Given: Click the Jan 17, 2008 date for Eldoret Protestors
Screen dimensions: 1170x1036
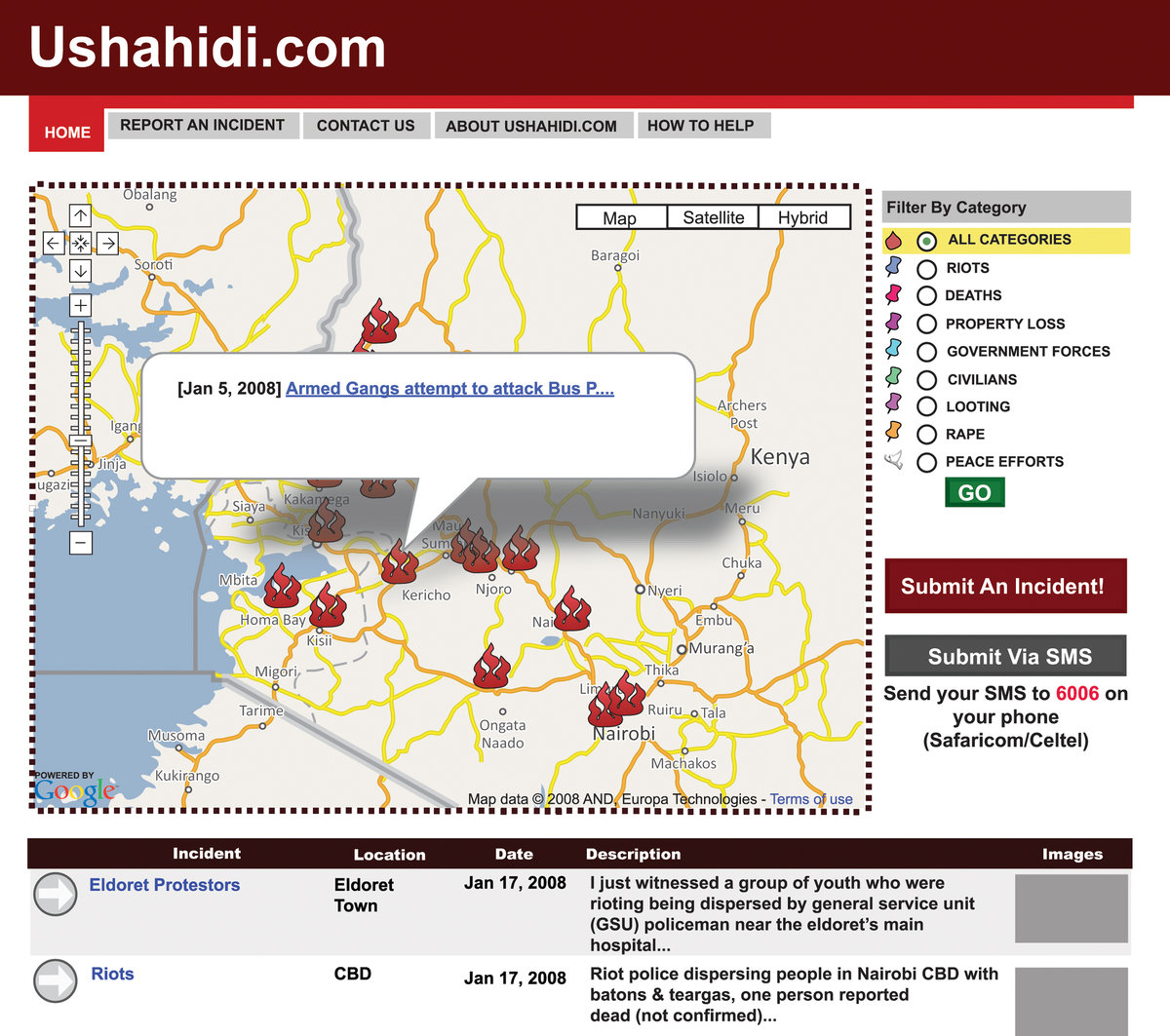Looking at the screenshot, I should 515,883.
